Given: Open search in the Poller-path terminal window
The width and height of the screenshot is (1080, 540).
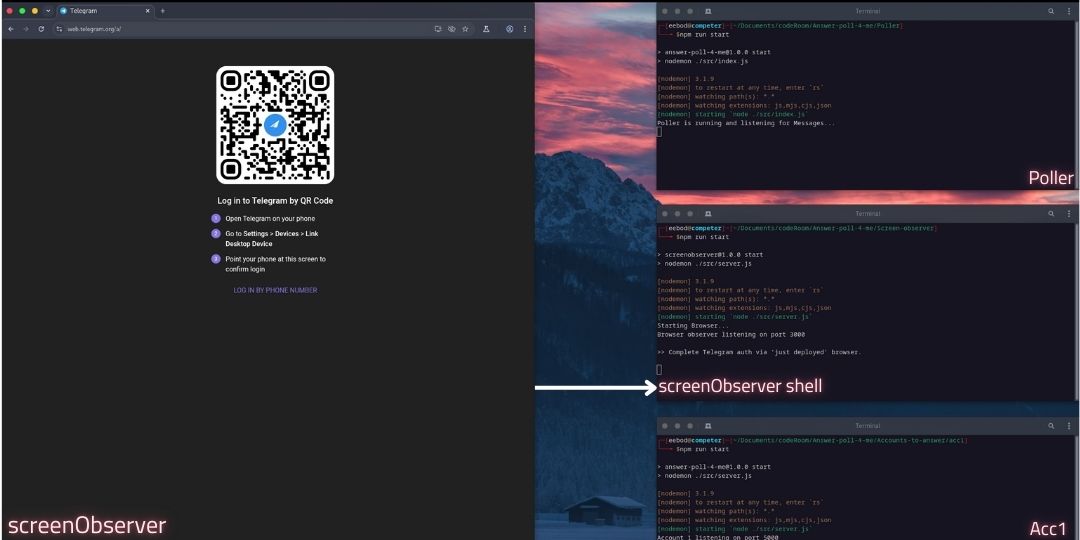Looking at the screenshot, I should (1051, 12).
